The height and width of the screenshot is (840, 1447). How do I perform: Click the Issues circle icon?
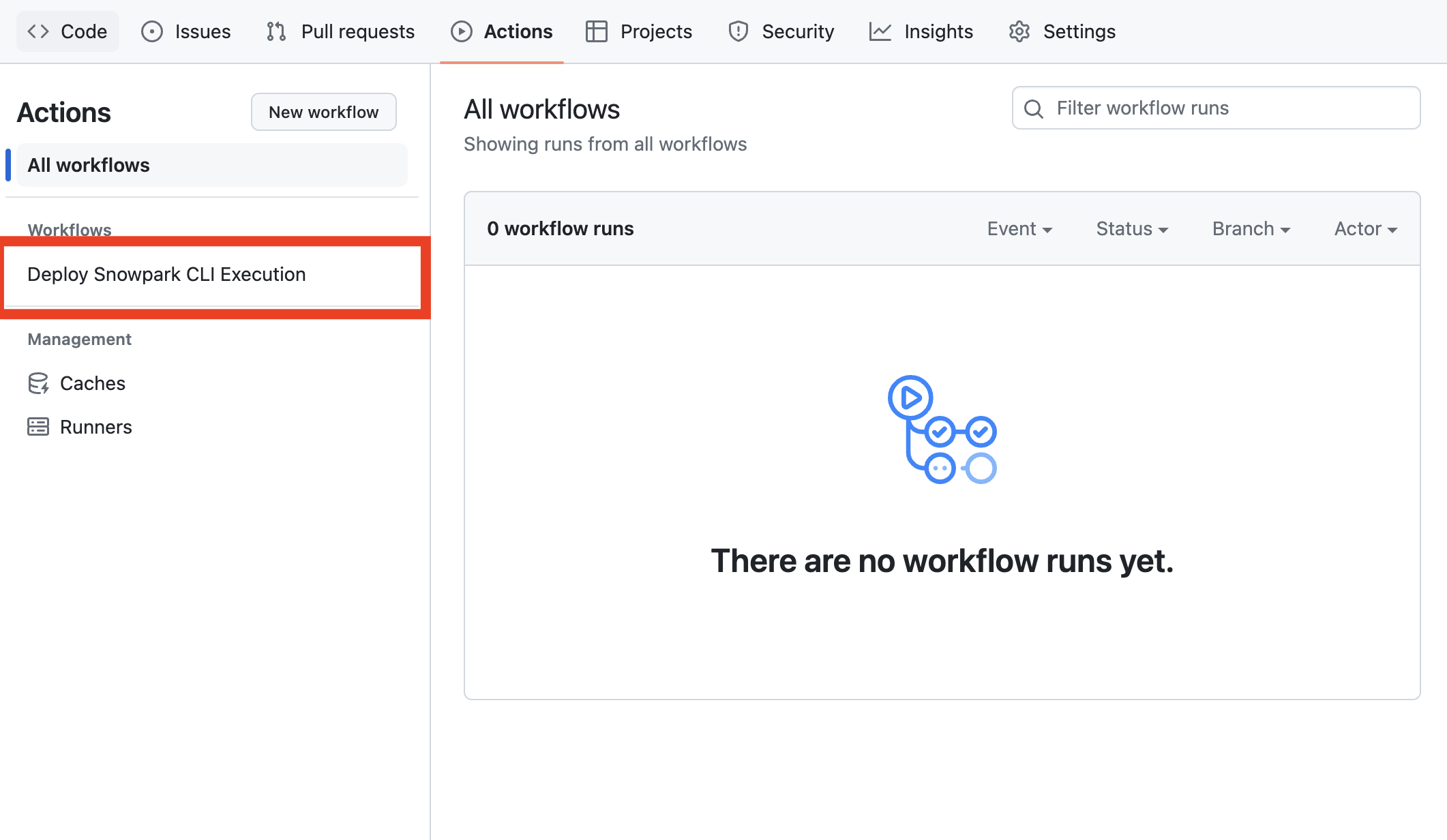152,31
